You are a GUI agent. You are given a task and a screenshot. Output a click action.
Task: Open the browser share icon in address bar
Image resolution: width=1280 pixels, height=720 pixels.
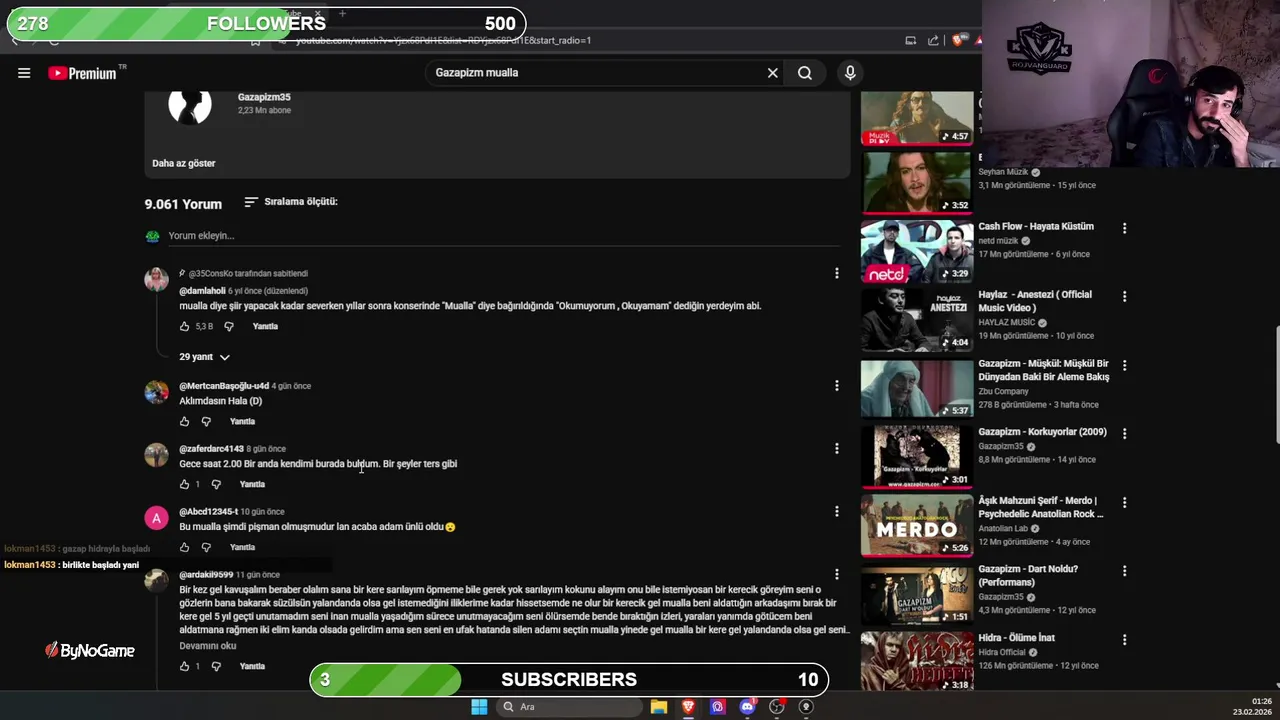pyautogui.click(x=933, y=40)
